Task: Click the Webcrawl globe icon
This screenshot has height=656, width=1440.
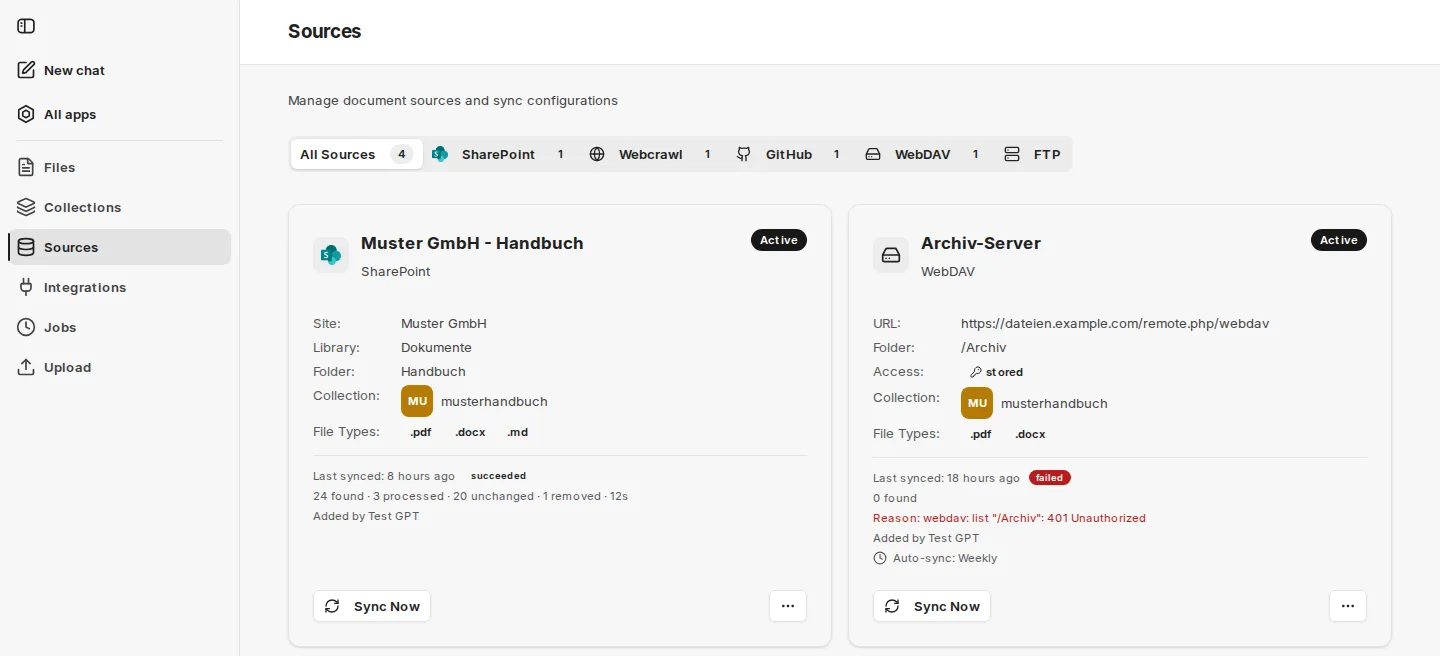Action: click(597, 154)
